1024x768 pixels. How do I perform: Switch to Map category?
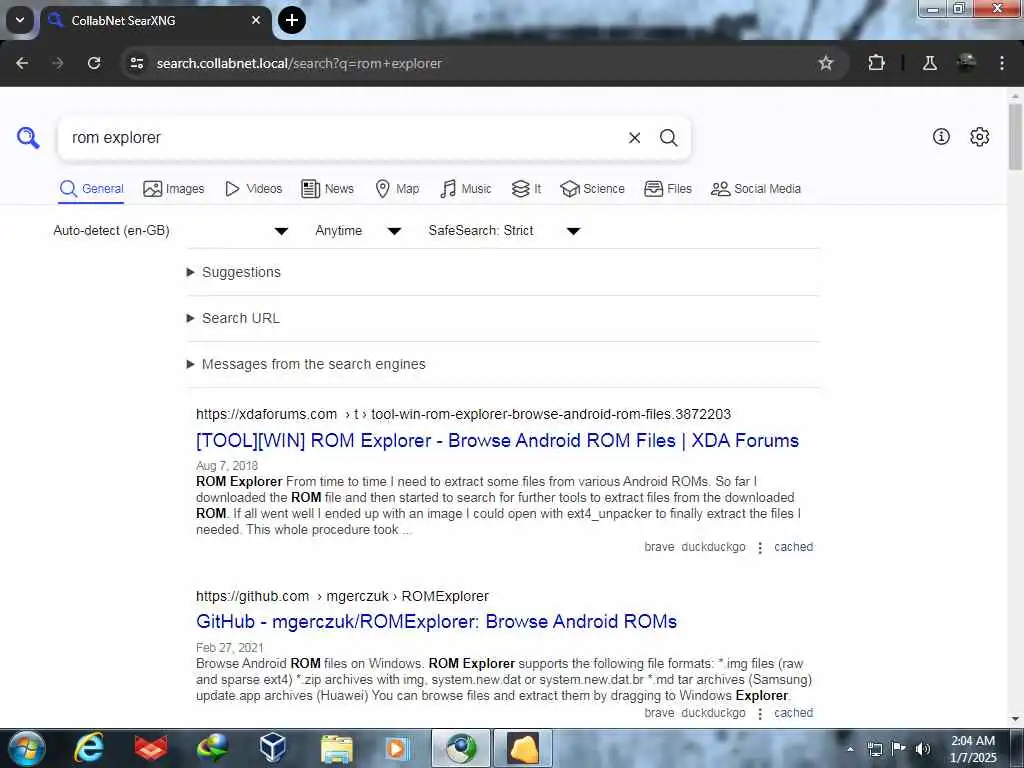(x=397, y=189)
